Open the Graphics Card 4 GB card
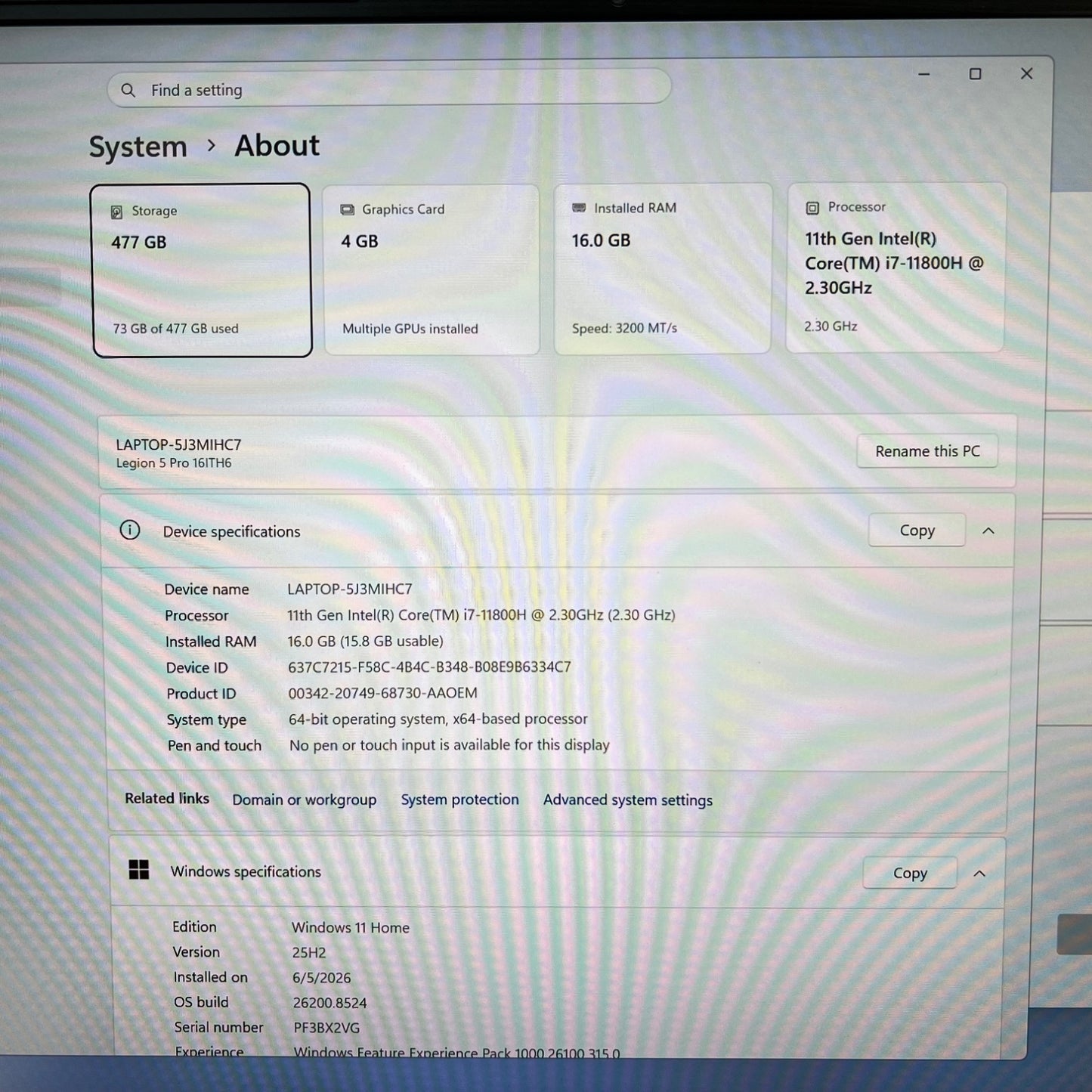Image resolution: width=1092 pixels, height=1092 pixels. (x=432, y=269)
